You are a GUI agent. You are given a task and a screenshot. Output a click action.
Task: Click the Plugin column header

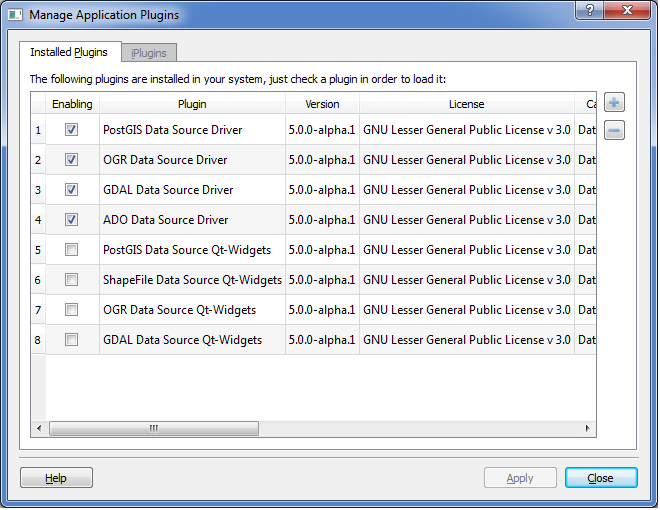193,104
